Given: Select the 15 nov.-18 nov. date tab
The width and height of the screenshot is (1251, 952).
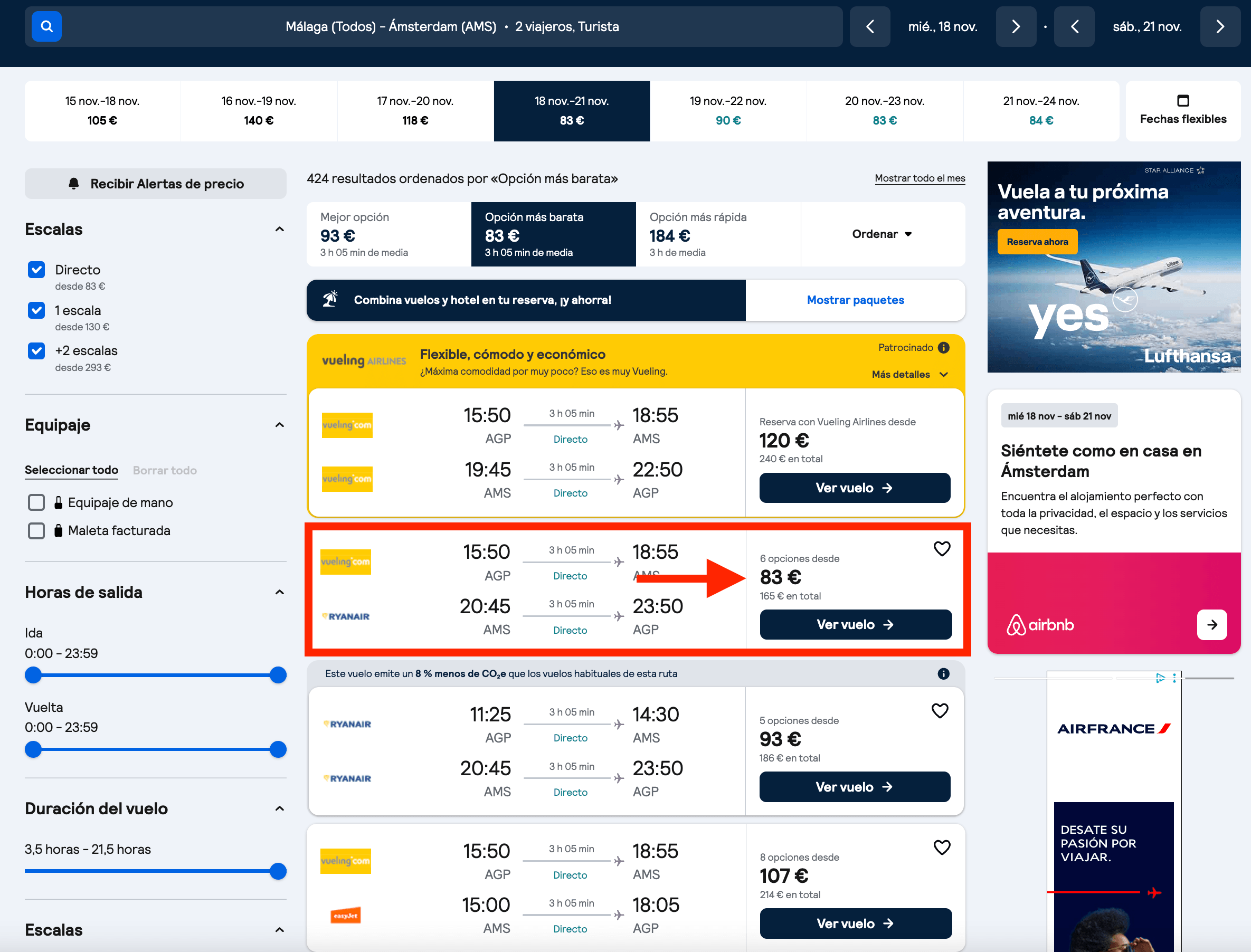Looking at the screenshot, I should (x=102, y=110).
